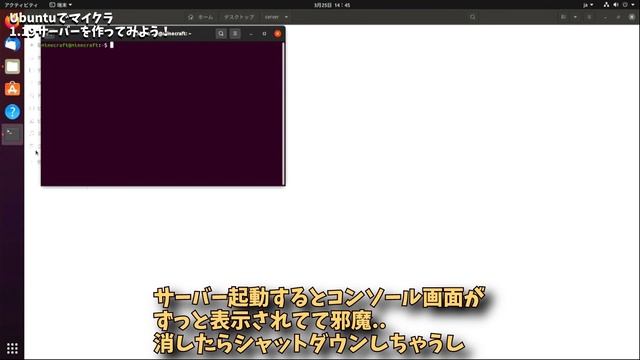Open Help from the dock
This screenshot has height=360, width=640.
pos(12,111)
